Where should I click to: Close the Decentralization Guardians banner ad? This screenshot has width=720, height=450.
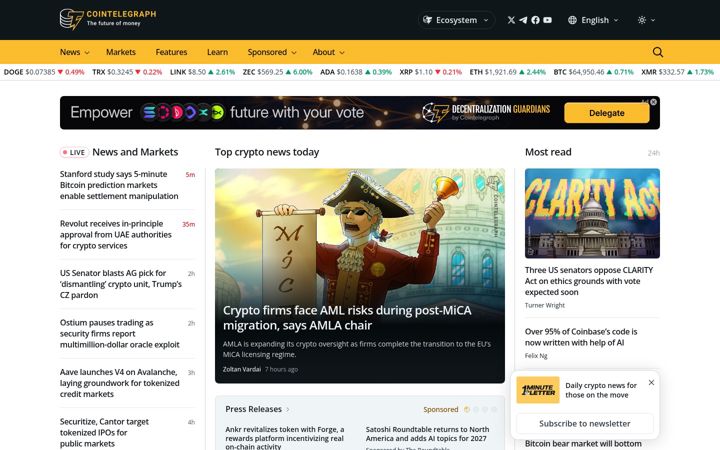tap(653, 102)
